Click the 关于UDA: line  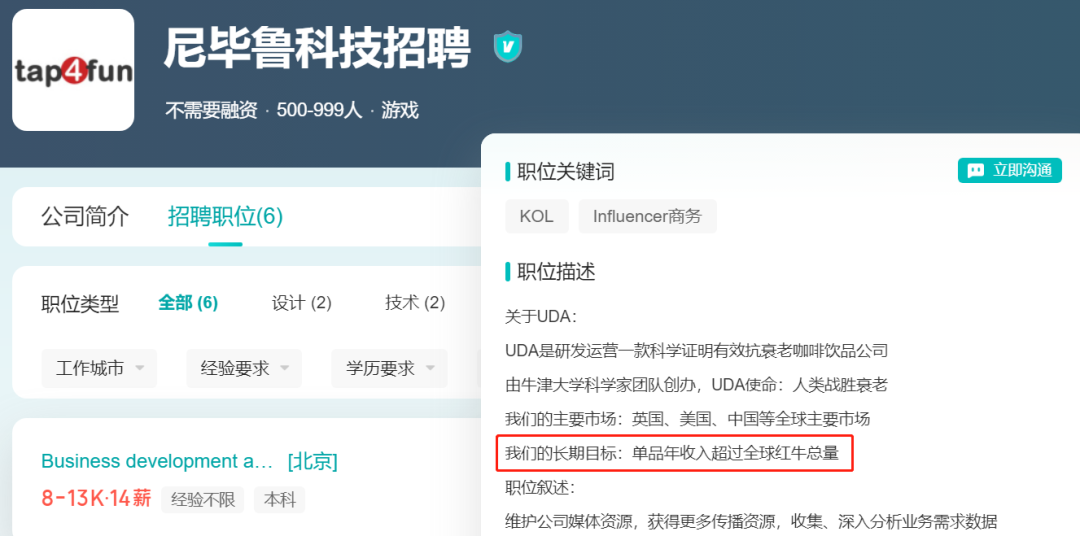click(x=541, y=316)
